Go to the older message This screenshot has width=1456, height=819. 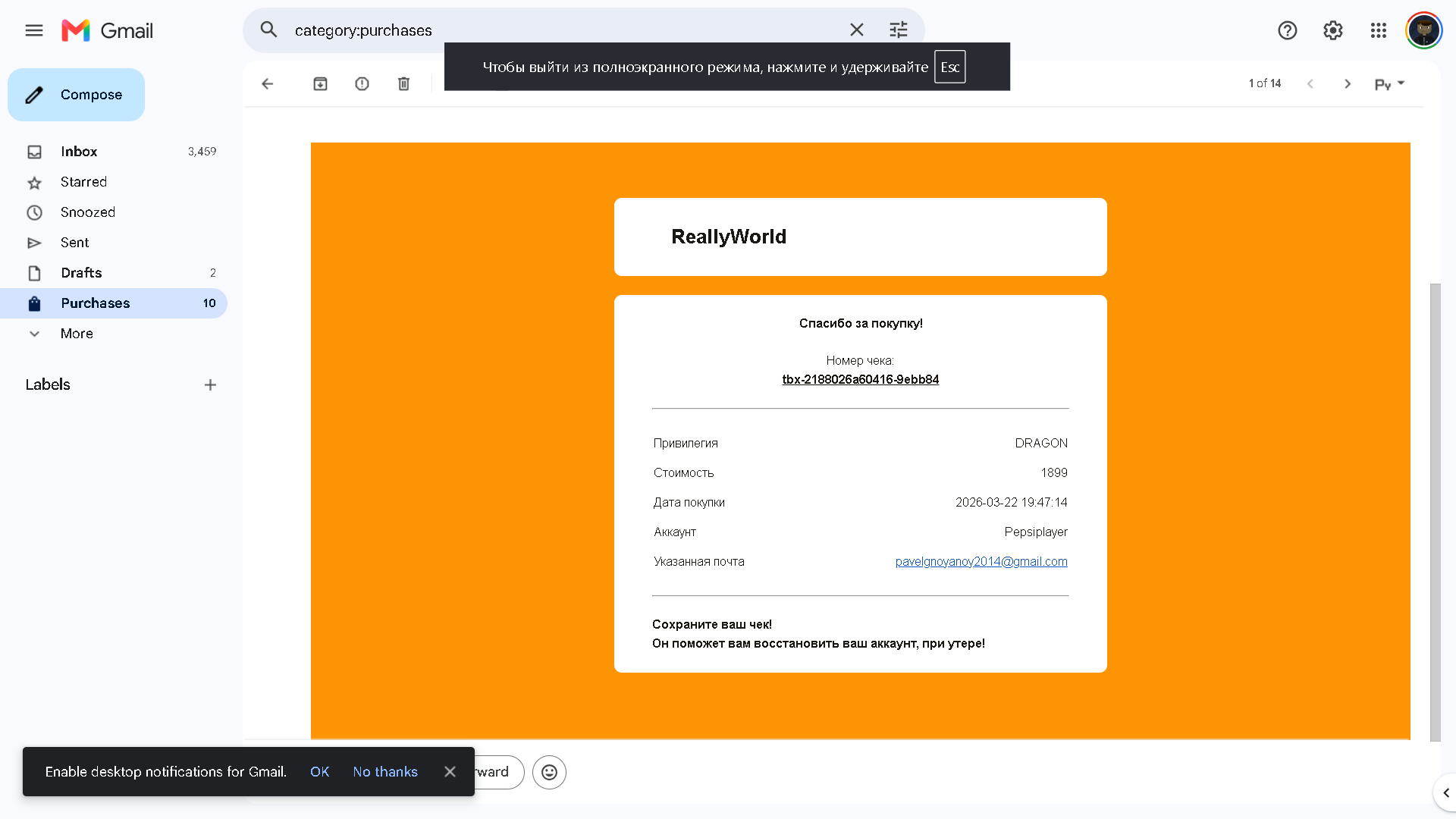(1348, 83)
